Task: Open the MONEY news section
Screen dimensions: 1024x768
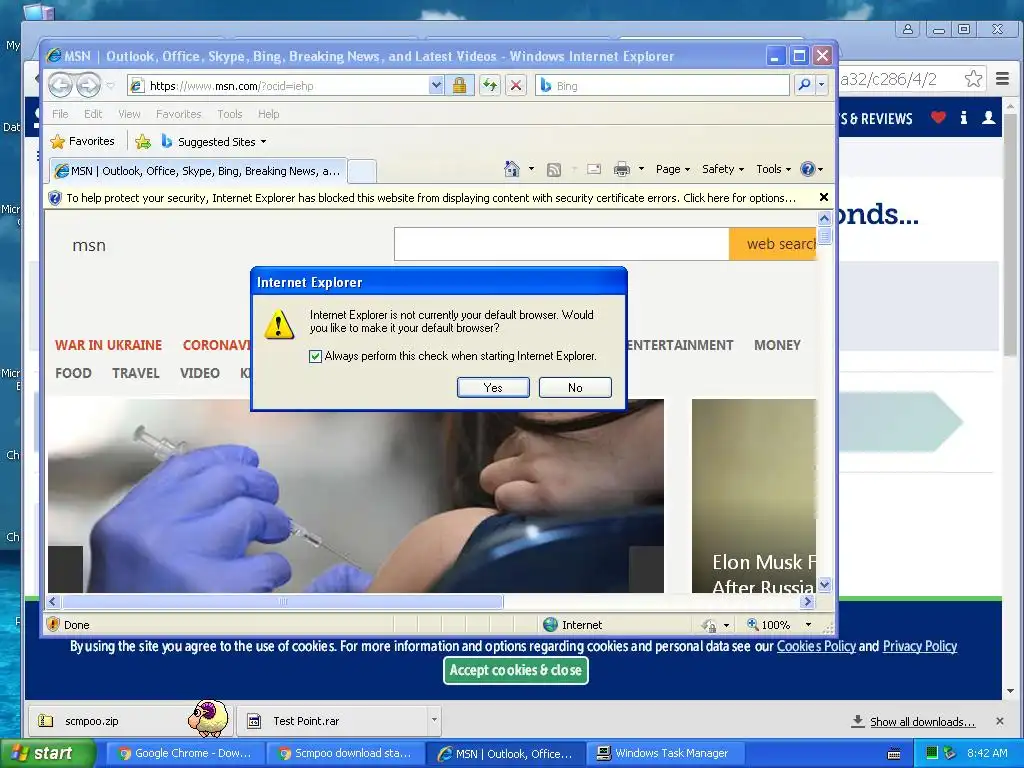Action: (x=777, y=345)
